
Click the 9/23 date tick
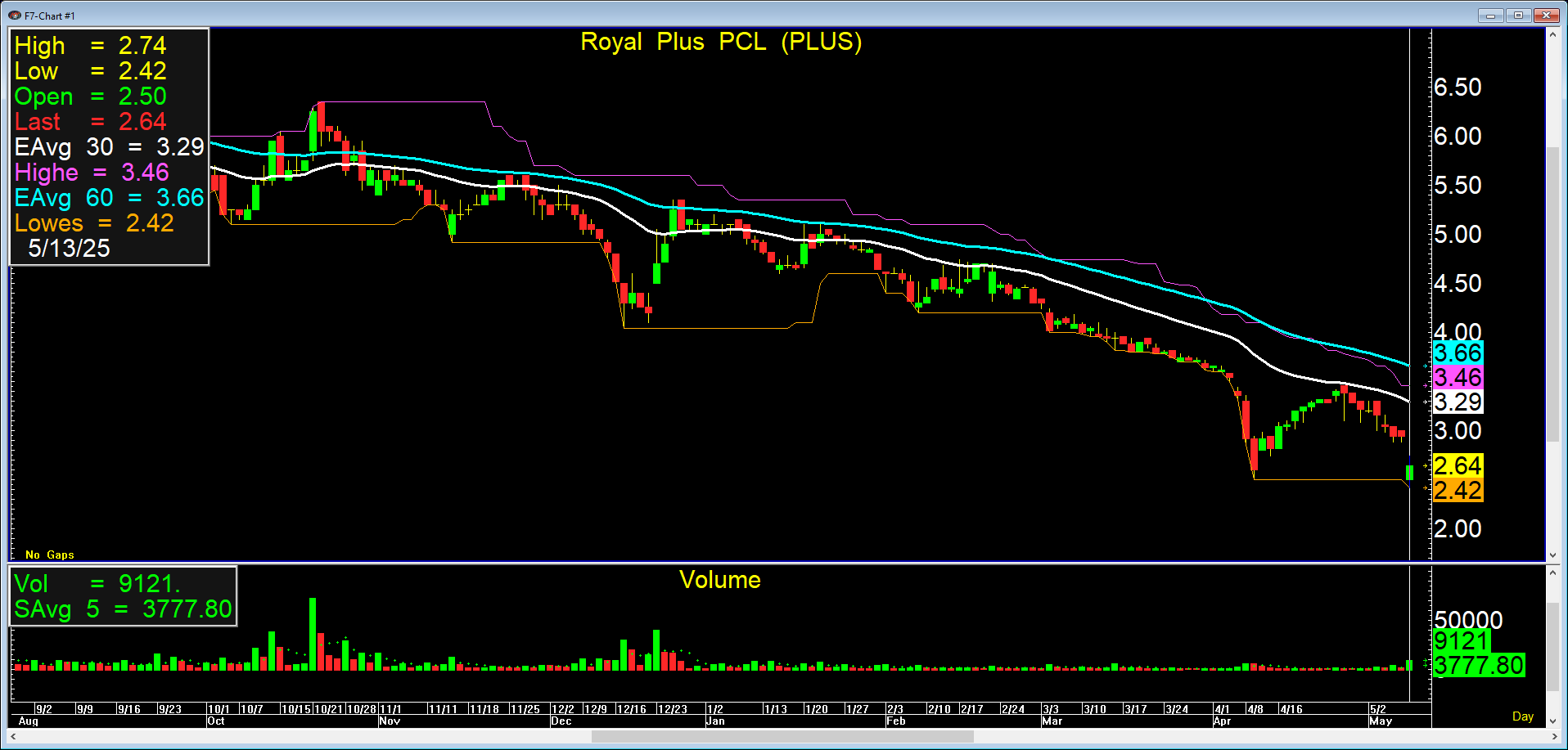(170, 709)
